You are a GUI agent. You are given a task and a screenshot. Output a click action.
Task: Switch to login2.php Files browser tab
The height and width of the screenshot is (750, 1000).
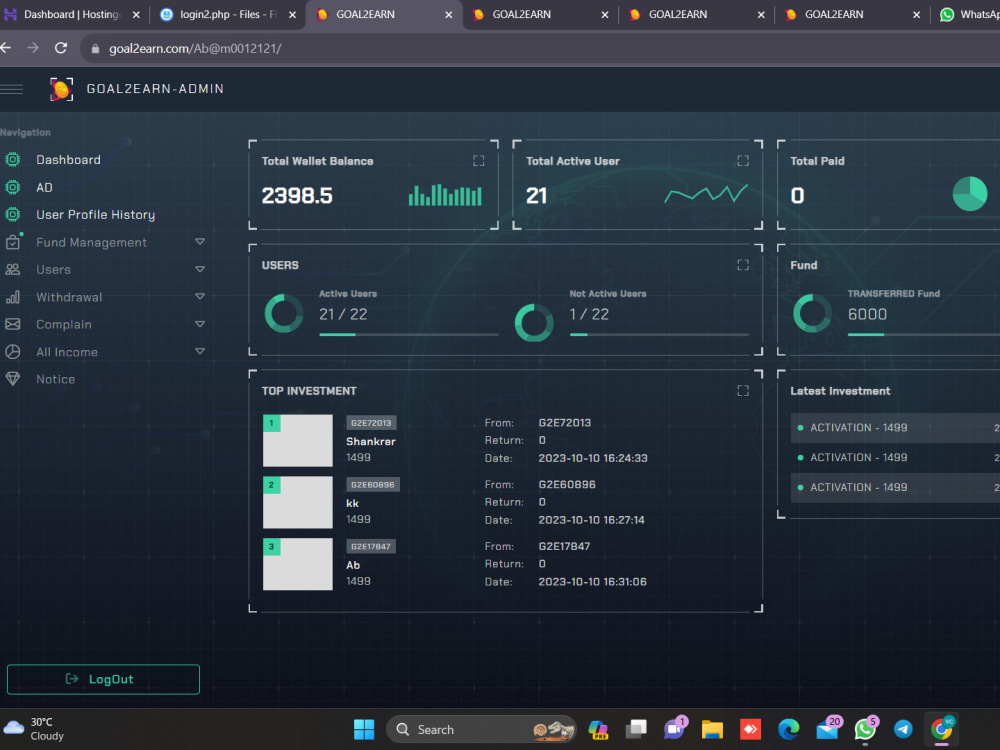(x=228, y=14)
